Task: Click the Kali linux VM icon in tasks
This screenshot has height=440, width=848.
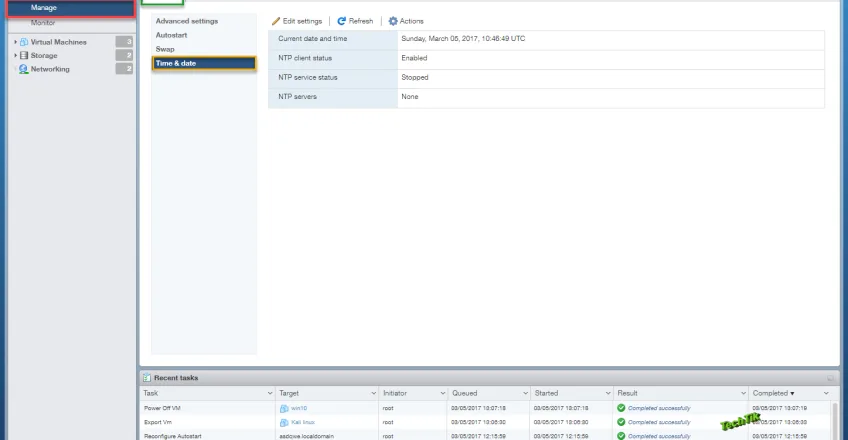Action: pos(284,422)
